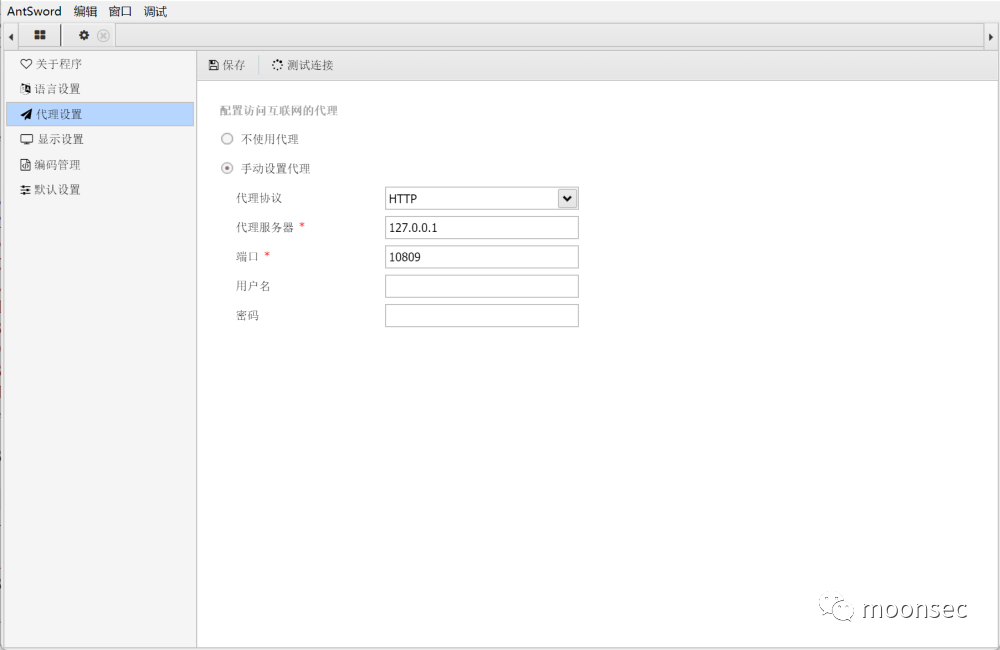Open the 窗口 menu
The height and width of the screenshot is (650, 1000).
point(120,11)
